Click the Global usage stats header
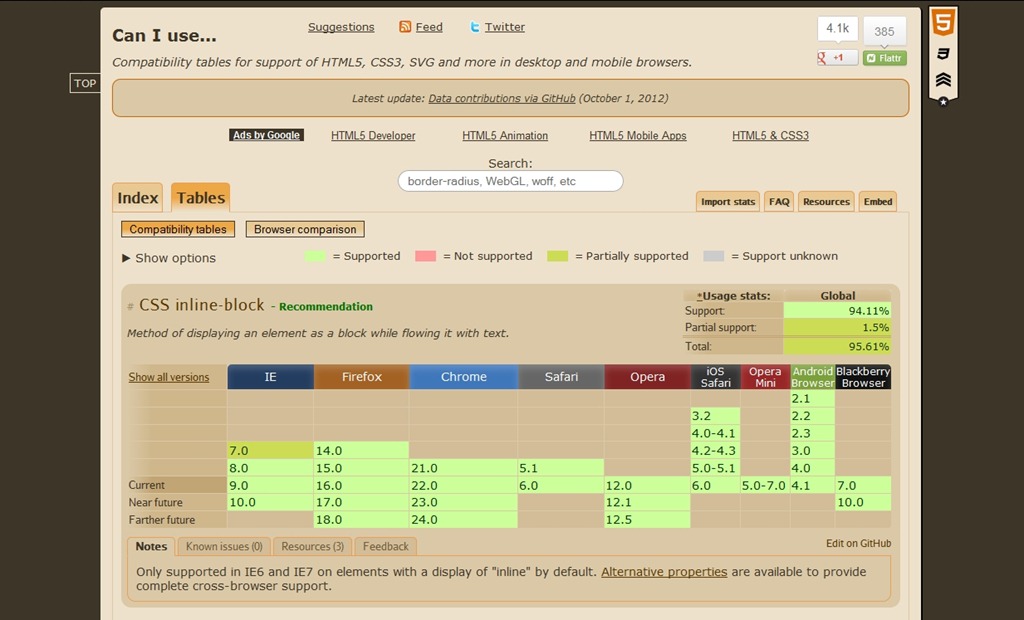The width and height of the screenshot is (1024, 620). point(837,296)
